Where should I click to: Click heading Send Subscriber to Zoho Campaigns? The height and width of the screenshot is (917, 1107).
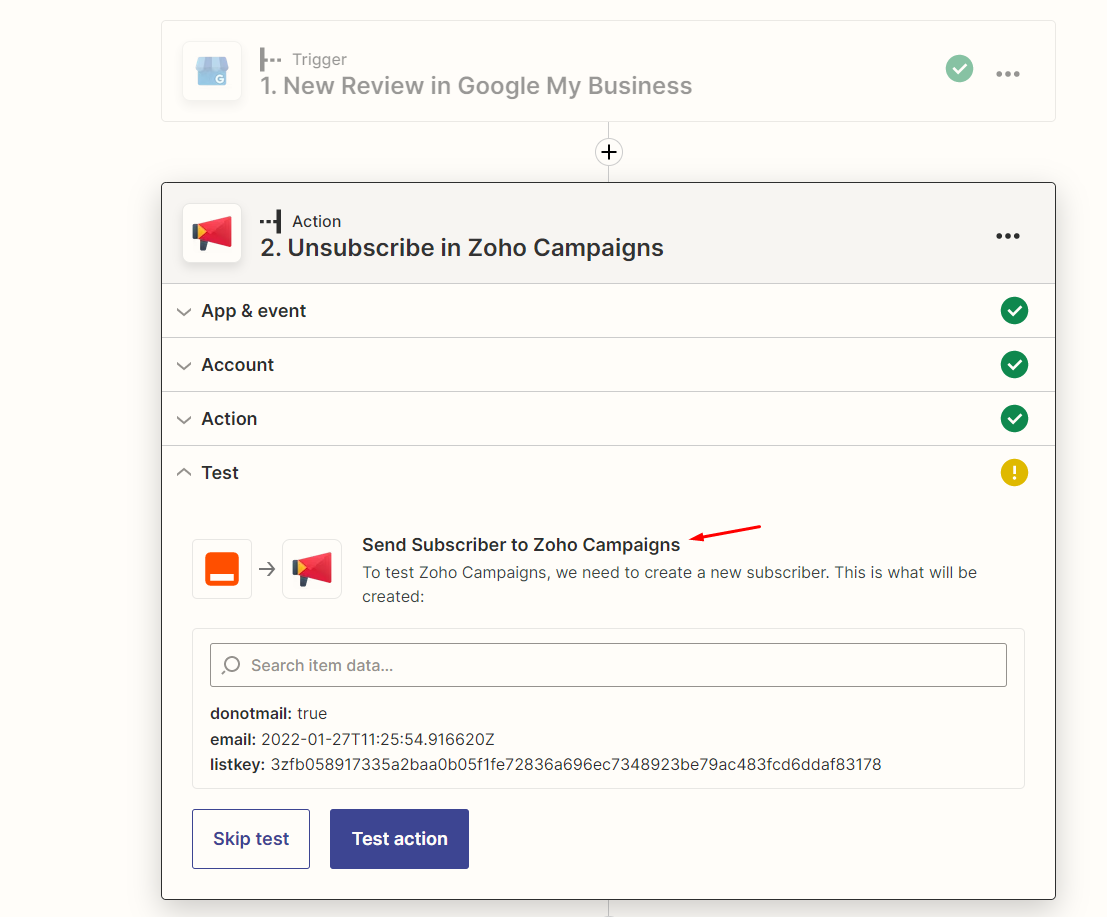521,545
